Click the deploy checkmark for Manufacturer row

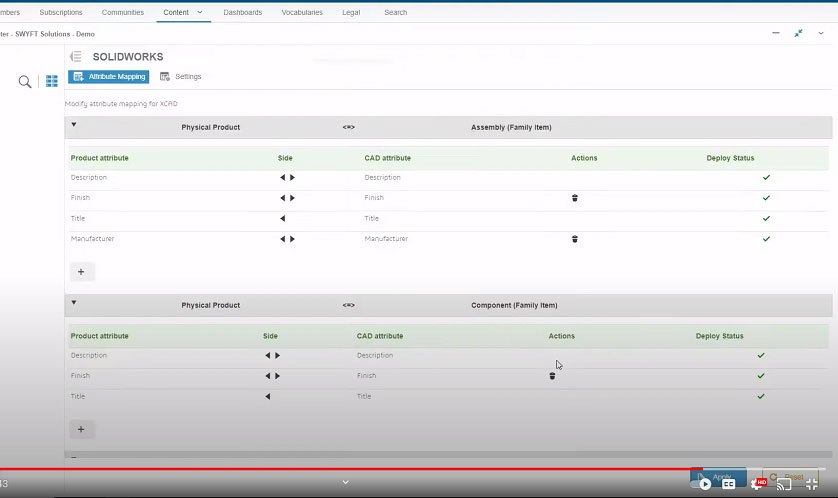pos(766,239)
